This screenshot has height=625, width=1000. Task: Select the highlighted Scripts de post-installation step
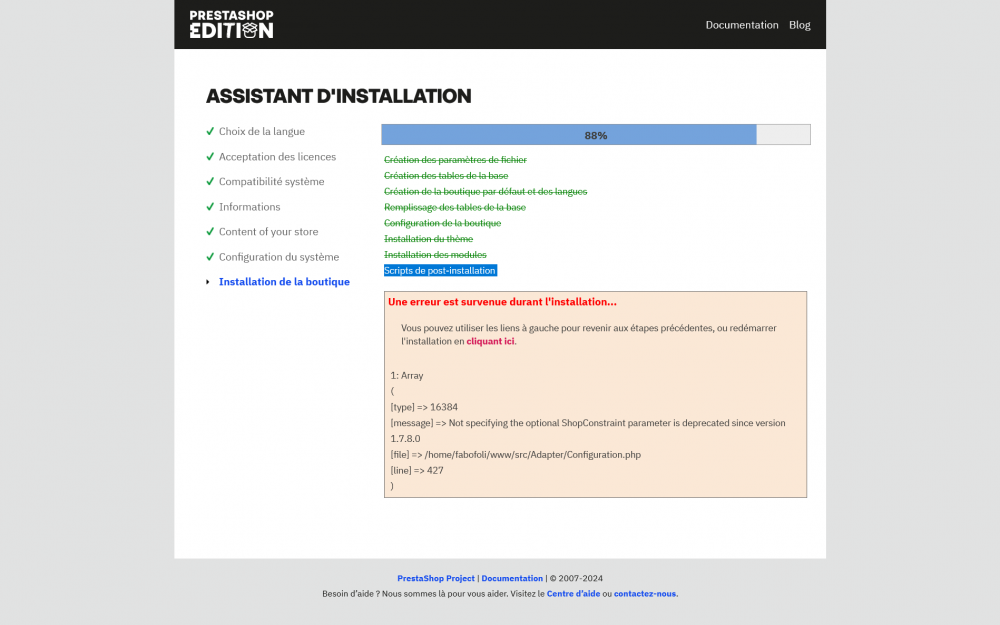pyautogui.click(x=440, y=270)
